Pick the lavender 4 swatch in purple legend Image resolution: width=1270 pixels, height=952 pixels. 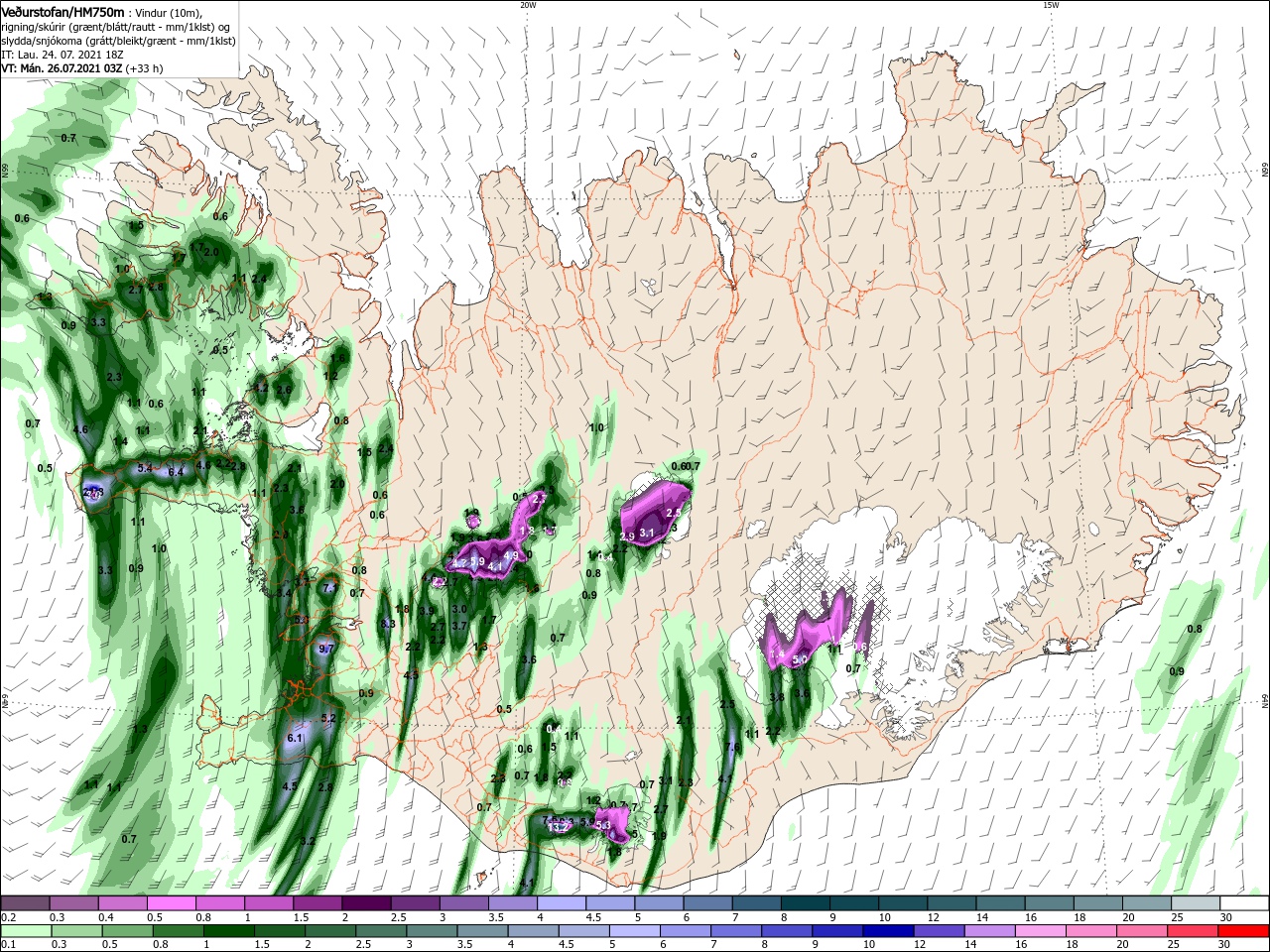click(x=561, y=903)
